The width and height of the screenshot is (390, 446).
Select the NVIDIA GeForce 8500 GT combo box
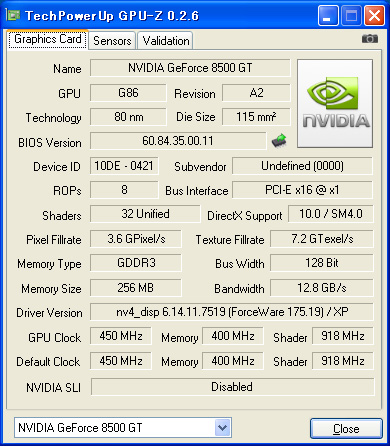tap(123, 427)
